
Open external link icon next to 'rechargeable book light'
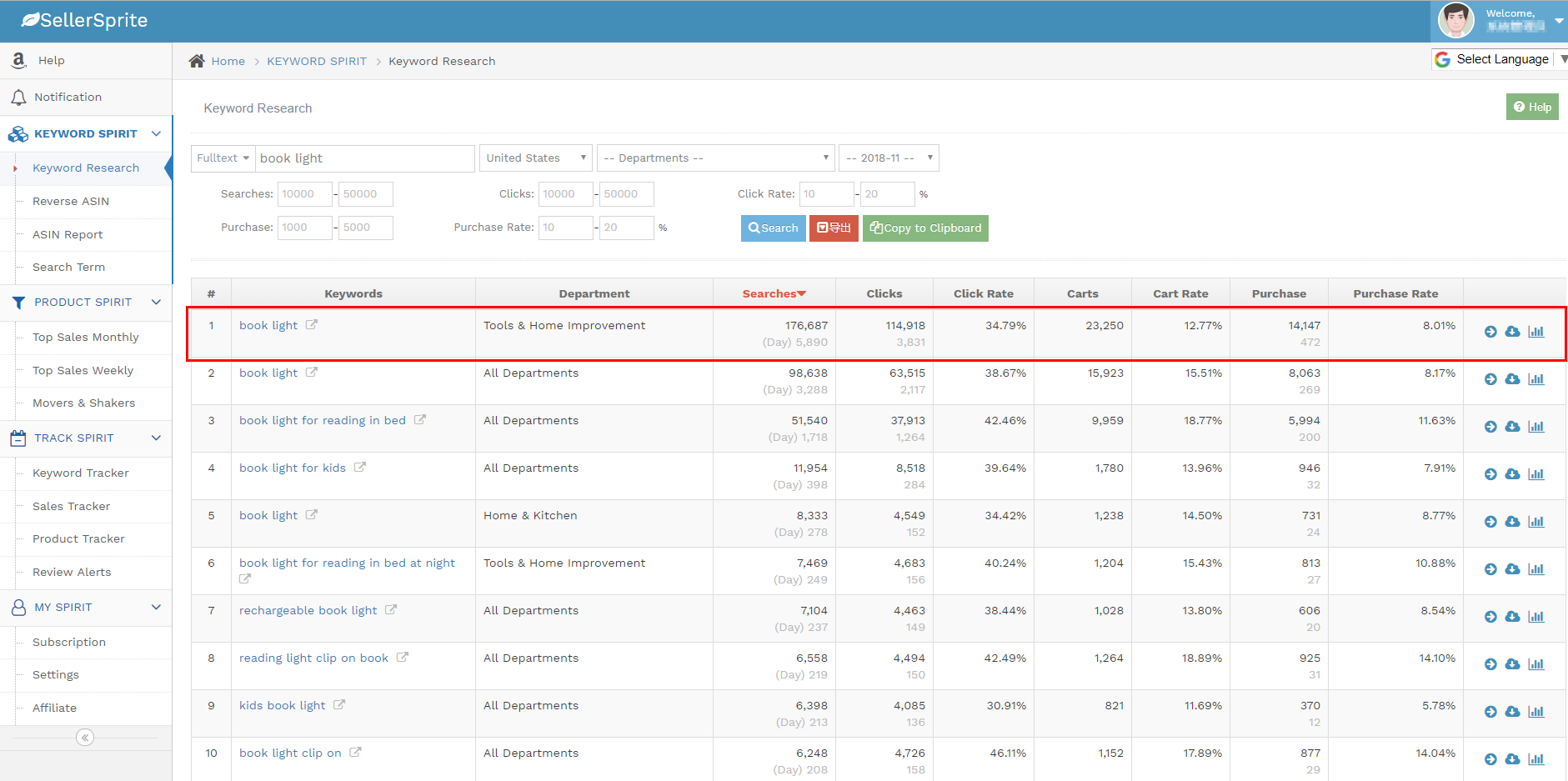coord(391,610)
